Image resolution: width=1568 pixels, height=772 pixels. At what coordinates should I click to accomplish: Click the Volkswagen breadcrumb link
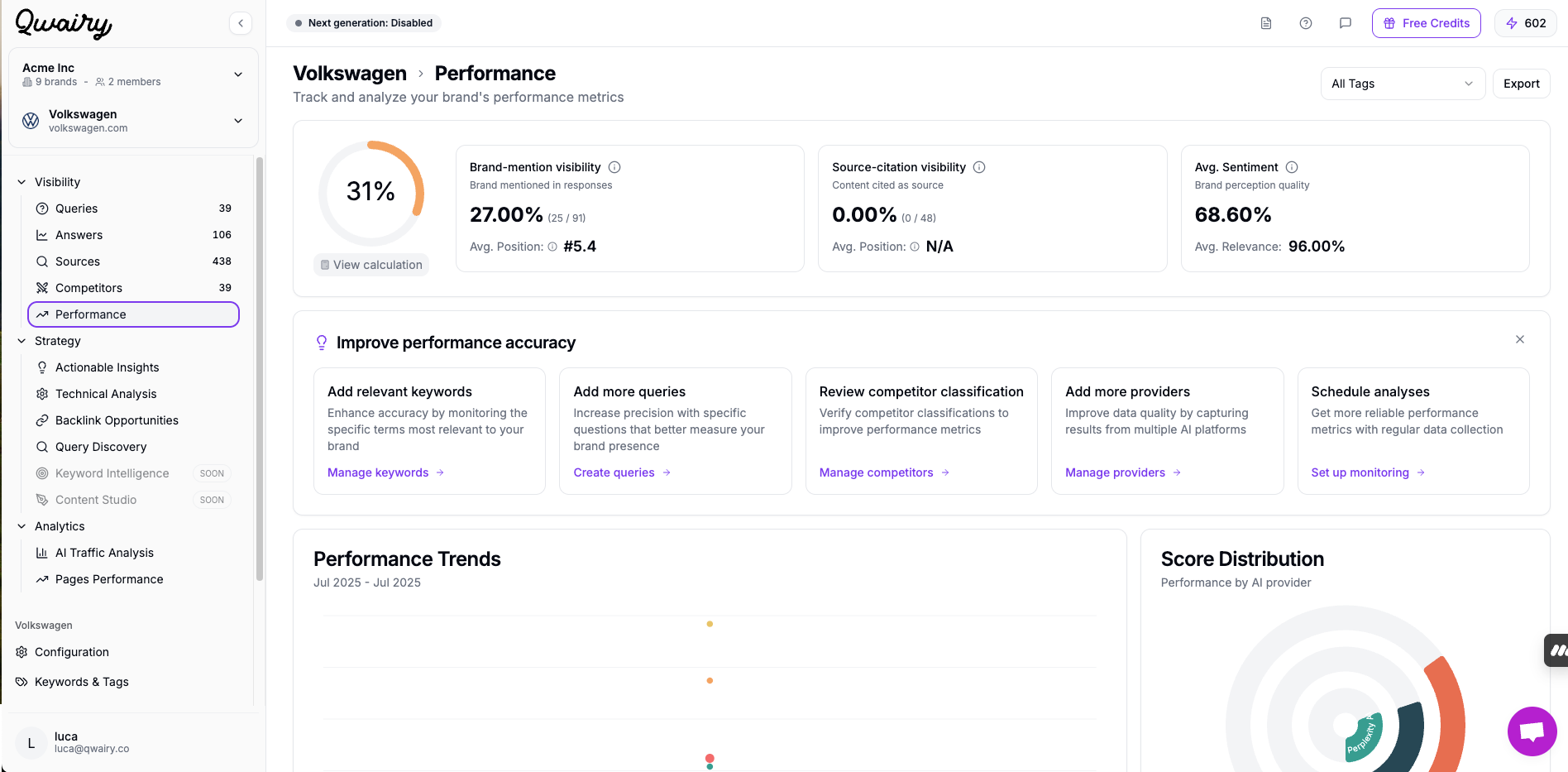click(x=350, y=74)
